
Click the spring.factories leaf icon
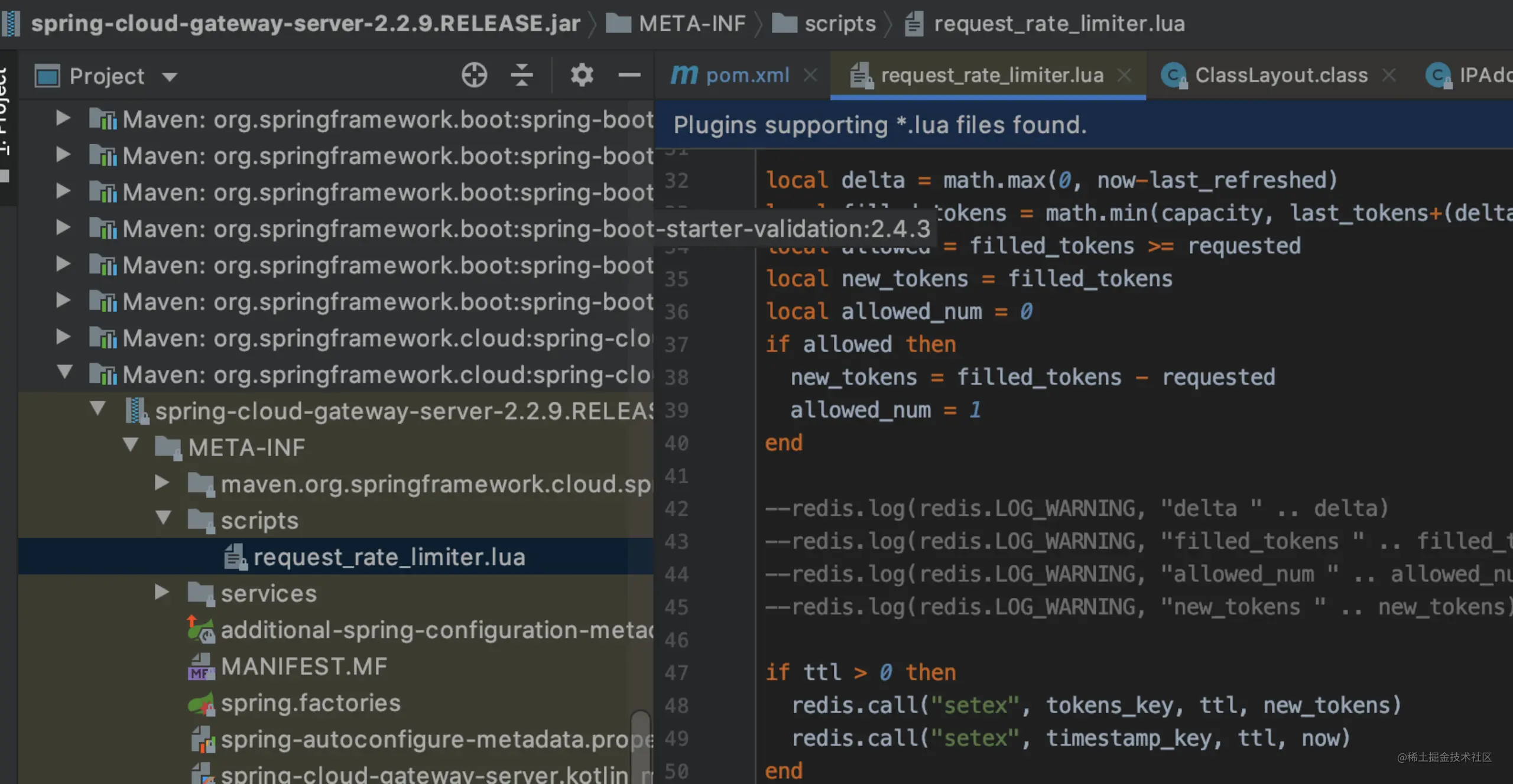tap(201, 704)
